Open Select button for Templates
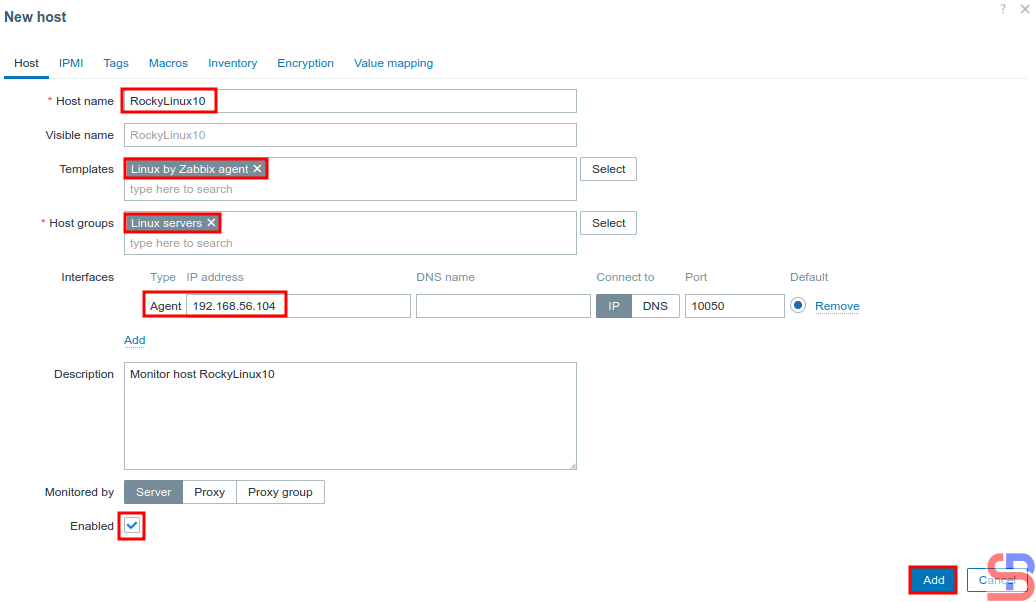The image size is (1036, 602). click(x=608, y=169)
